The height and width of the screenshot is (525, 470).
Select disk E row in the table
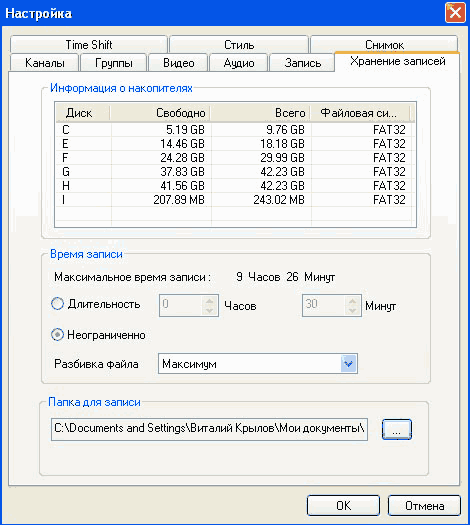pos(235,144)
